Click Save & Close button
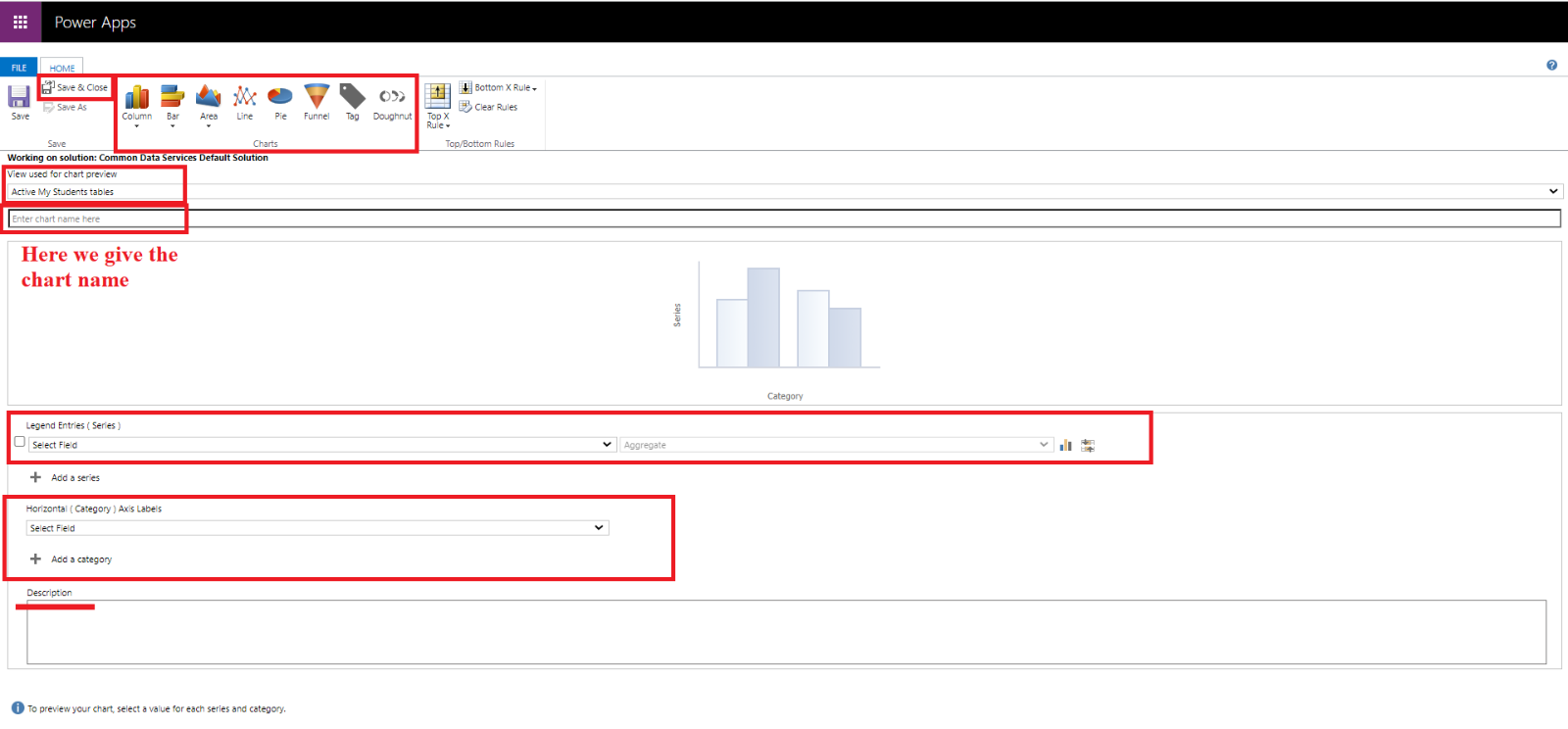Screen dimensions: 1568x729 point(75,87)
